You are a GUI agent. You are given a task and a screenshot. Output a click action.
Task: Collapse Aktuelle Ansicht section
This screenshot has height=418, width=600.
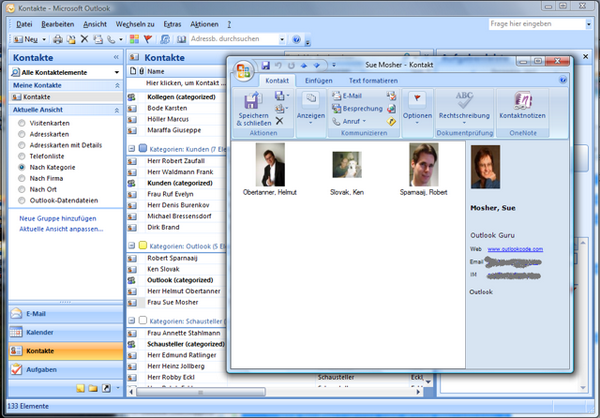pos(117,110)
